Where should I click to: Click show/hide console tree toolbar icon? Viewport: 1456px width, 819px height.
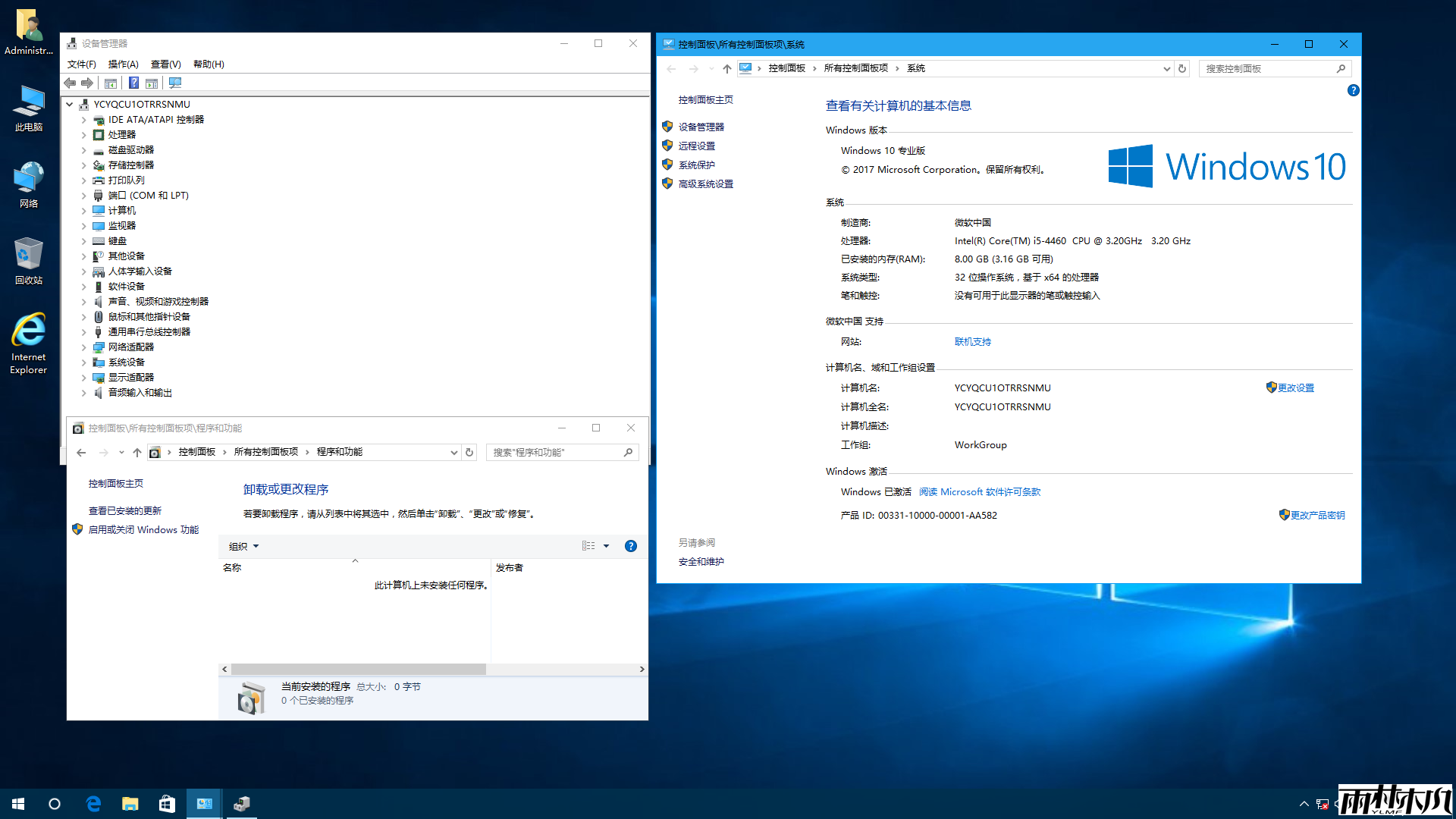point(111,83)
